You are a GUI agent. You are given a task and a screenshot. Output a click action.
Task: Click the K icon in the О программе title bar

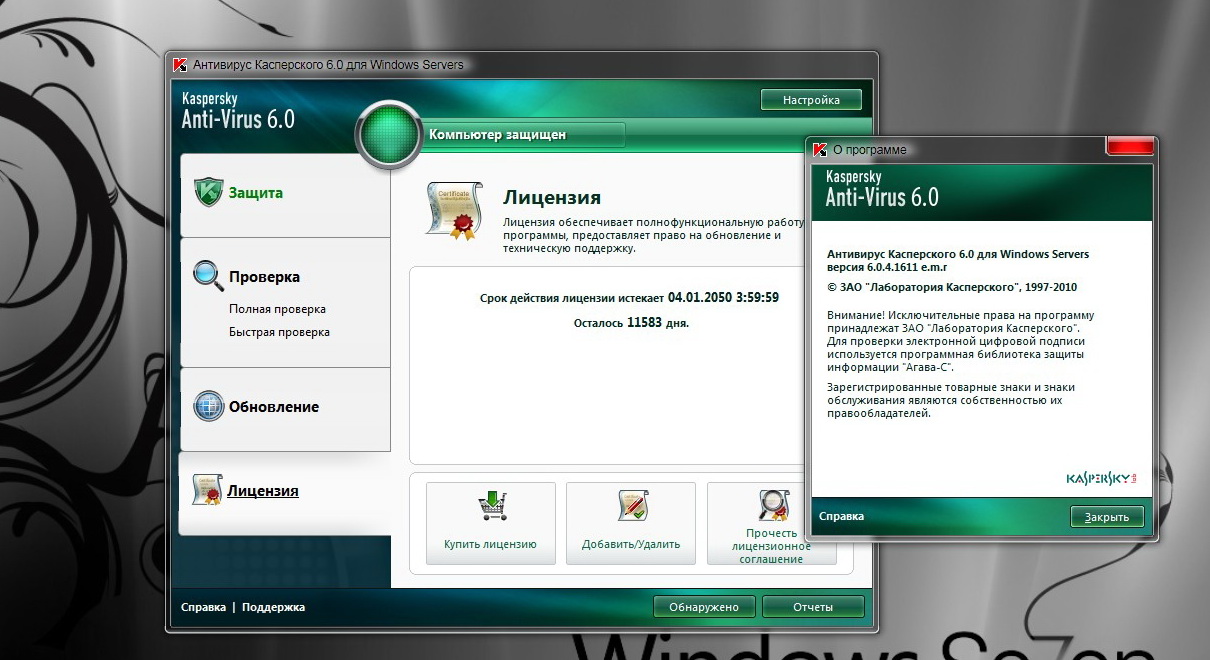pos(820,149)
